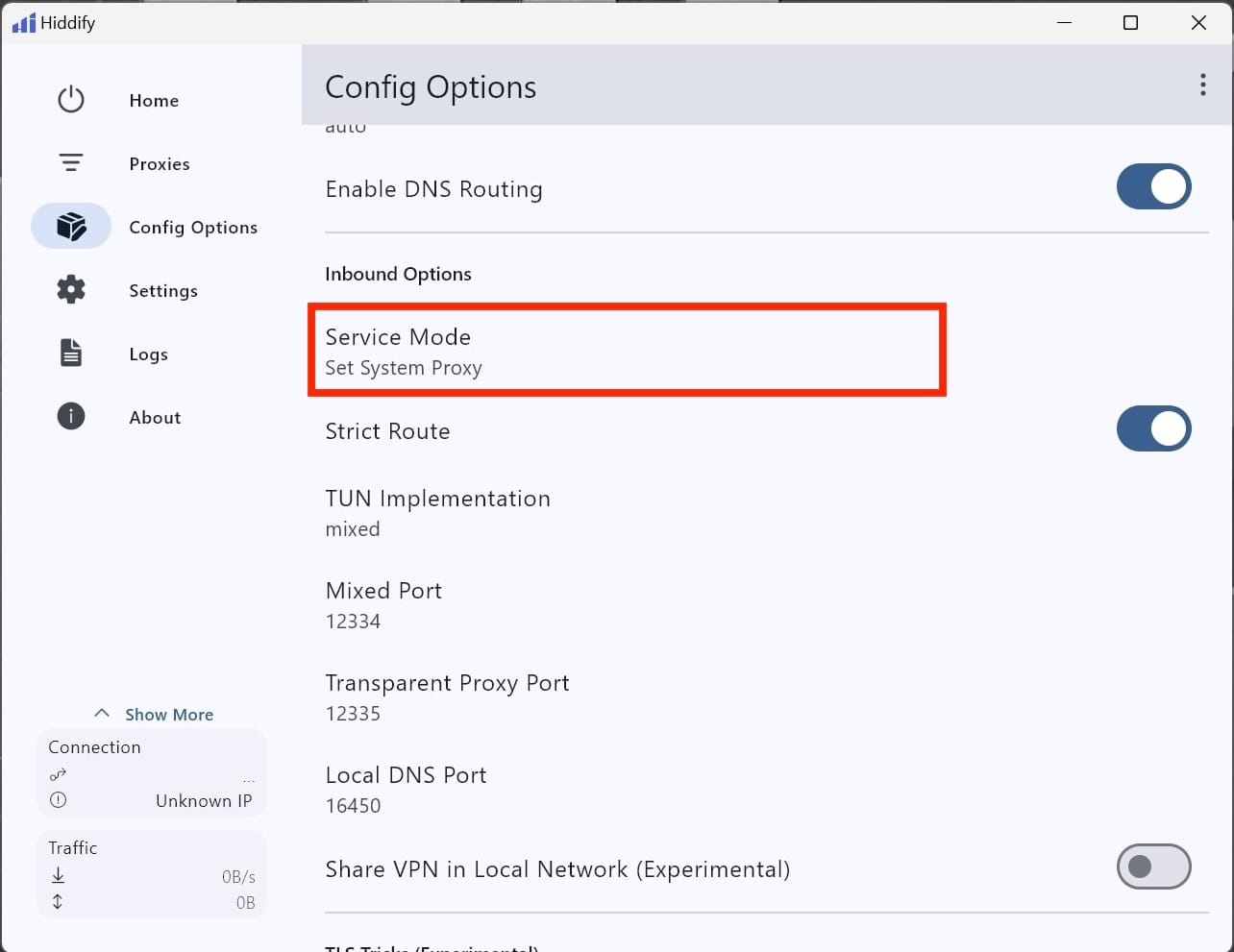Open the three-dot overflow menu
The height and width of the screenshot is (952, 1234).
pyautogui.click(x=1202, y=85)
